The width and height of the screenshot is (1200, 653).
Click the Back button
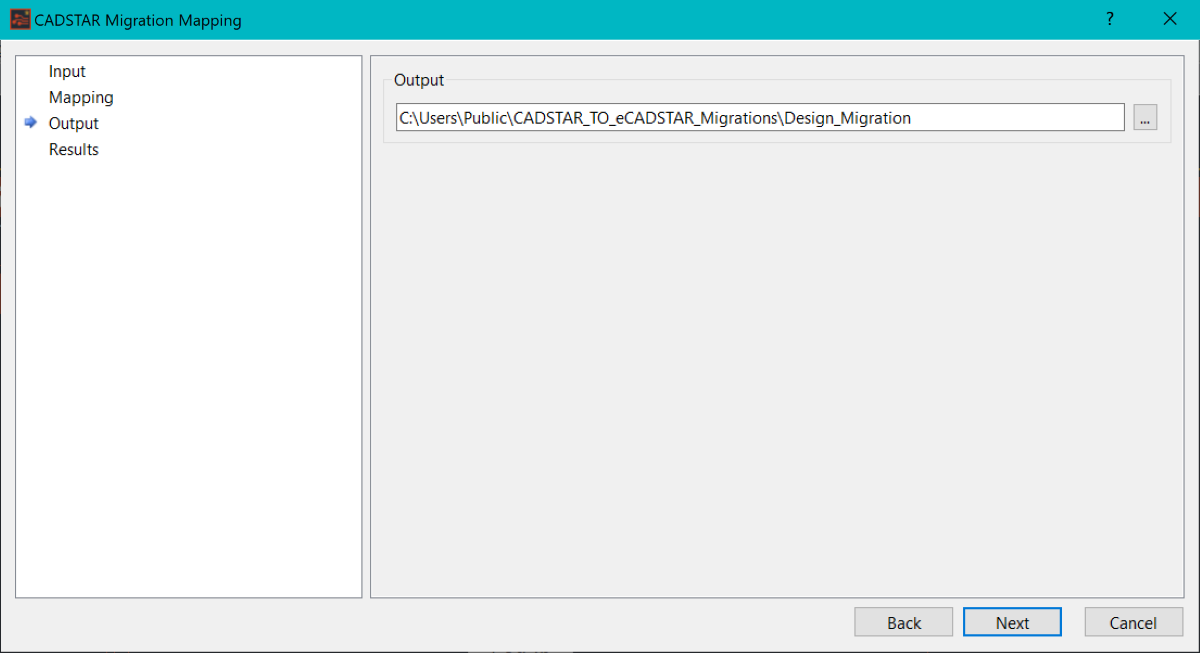coord(904,622)
